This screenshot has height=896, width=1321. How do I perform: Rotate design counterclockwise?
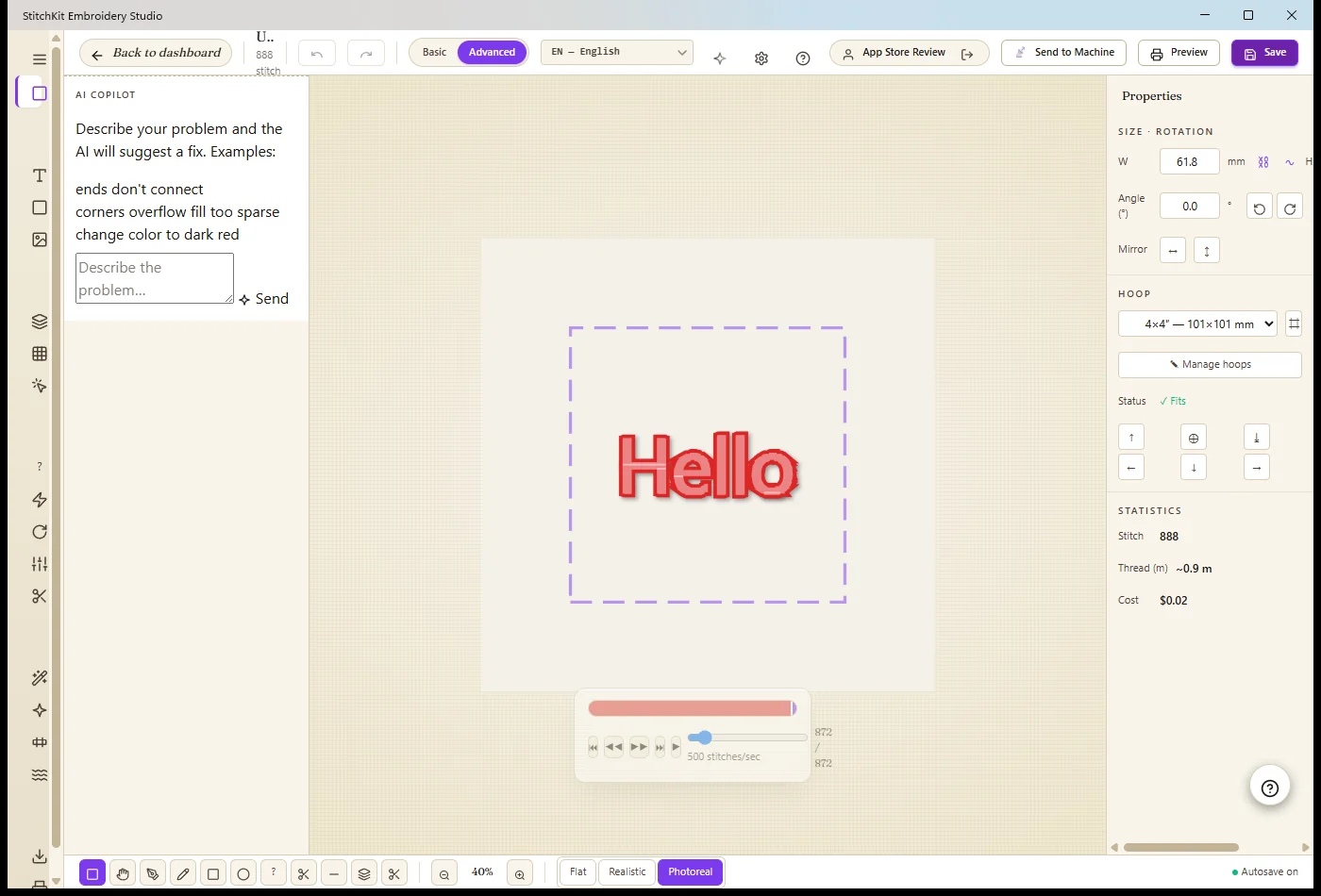point(1260,207)
